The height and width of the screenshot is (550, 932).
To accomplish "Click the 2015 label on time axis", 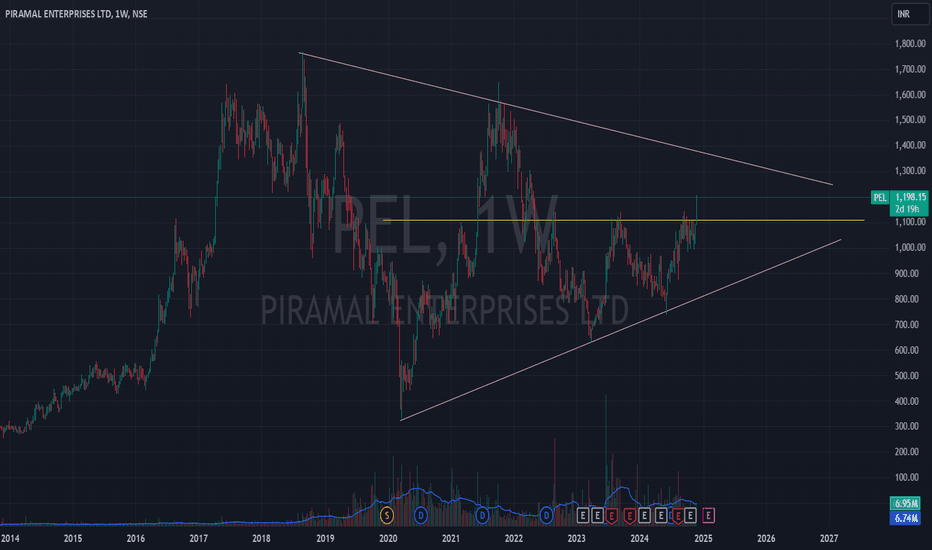I will coord(73,539).
